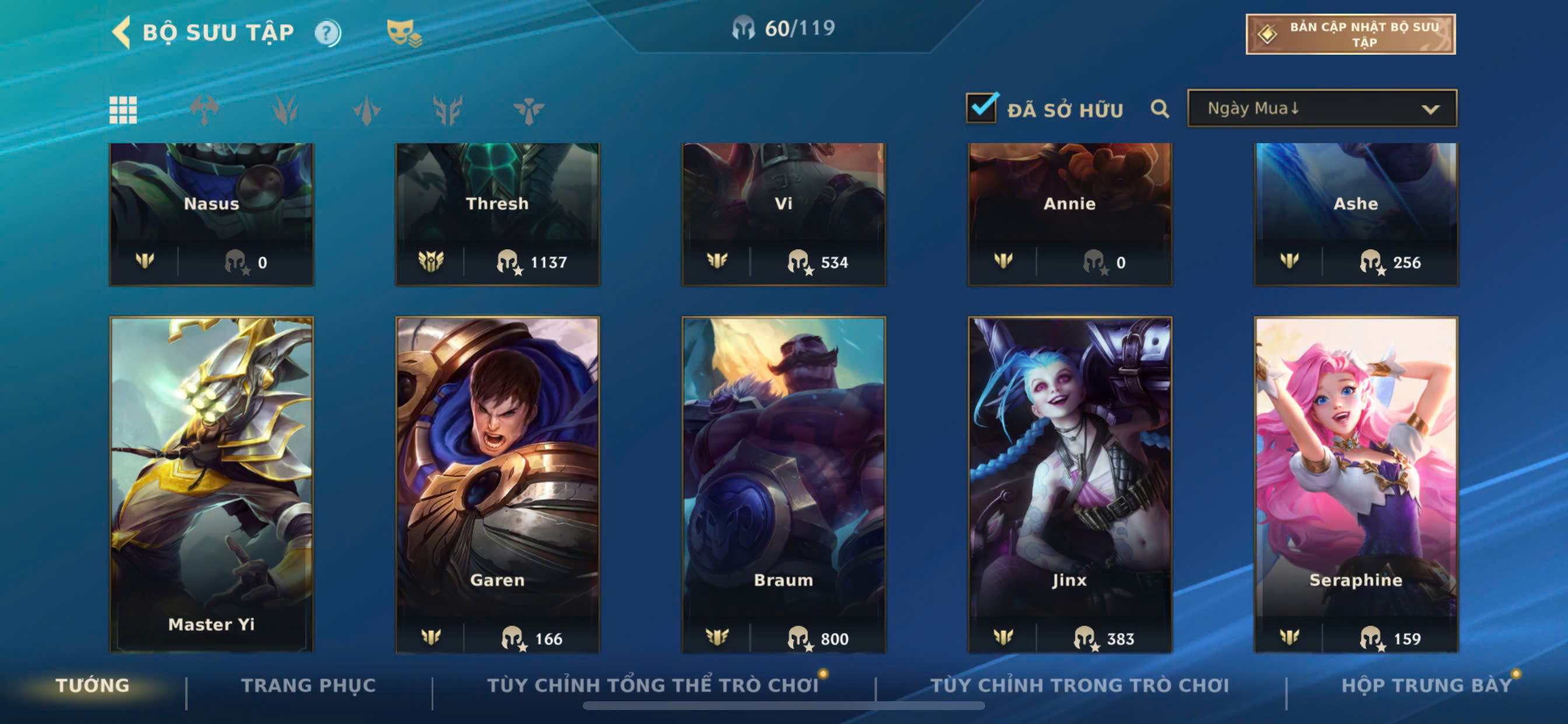
Task: Open the mask and coins icon
Action: (x=404, y=33)
